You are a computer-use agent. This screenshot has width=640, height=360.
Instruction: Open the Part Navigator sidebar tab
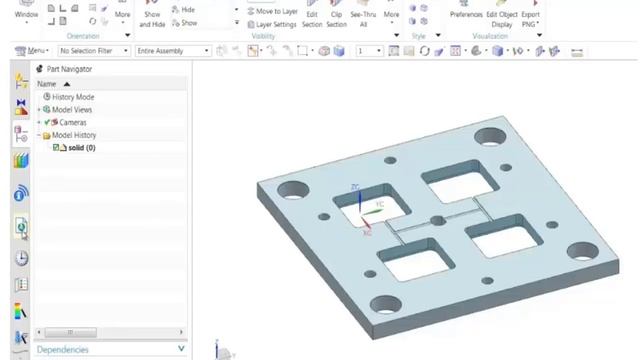coord(21,134)
